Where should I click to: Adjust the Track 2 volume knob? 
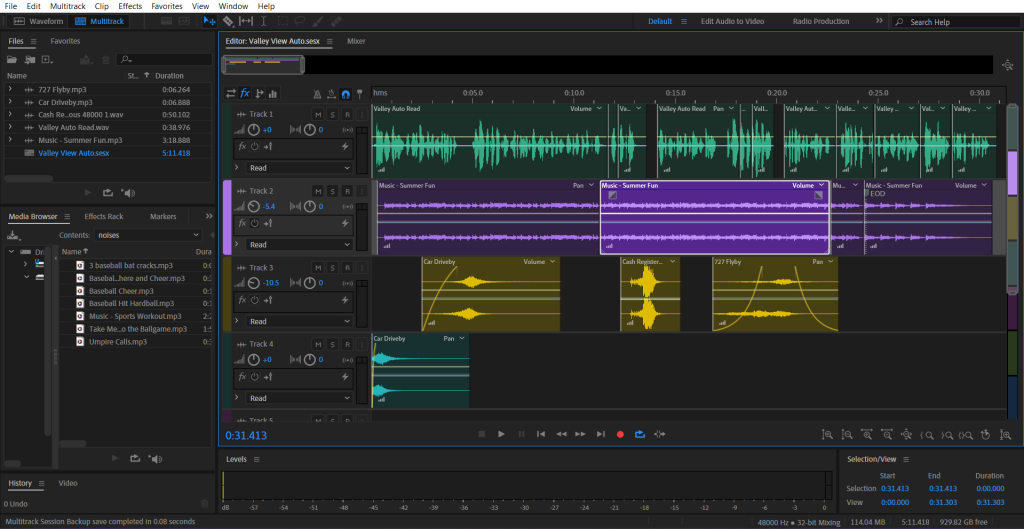coord(254,207)
